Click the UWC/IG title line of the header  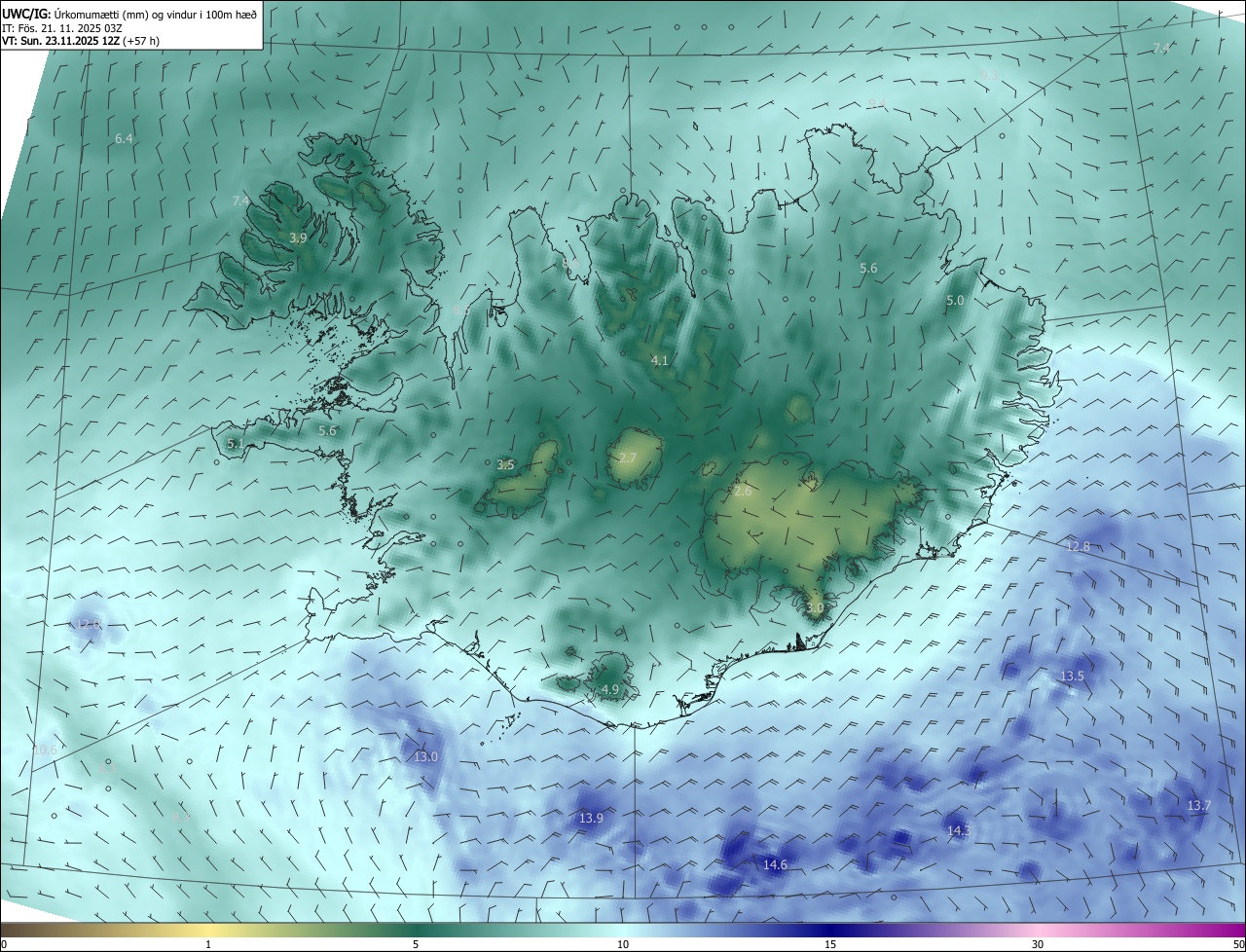click(129, 14)
